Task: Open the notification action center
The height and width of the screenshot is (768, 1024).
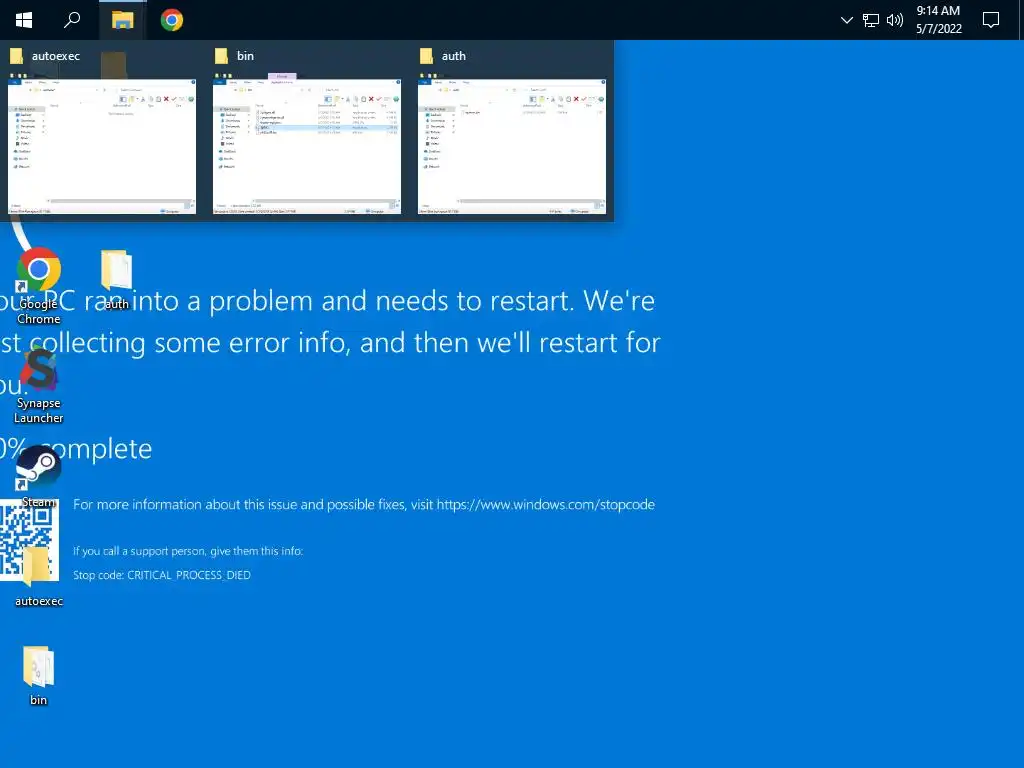Action: [991, 20]
